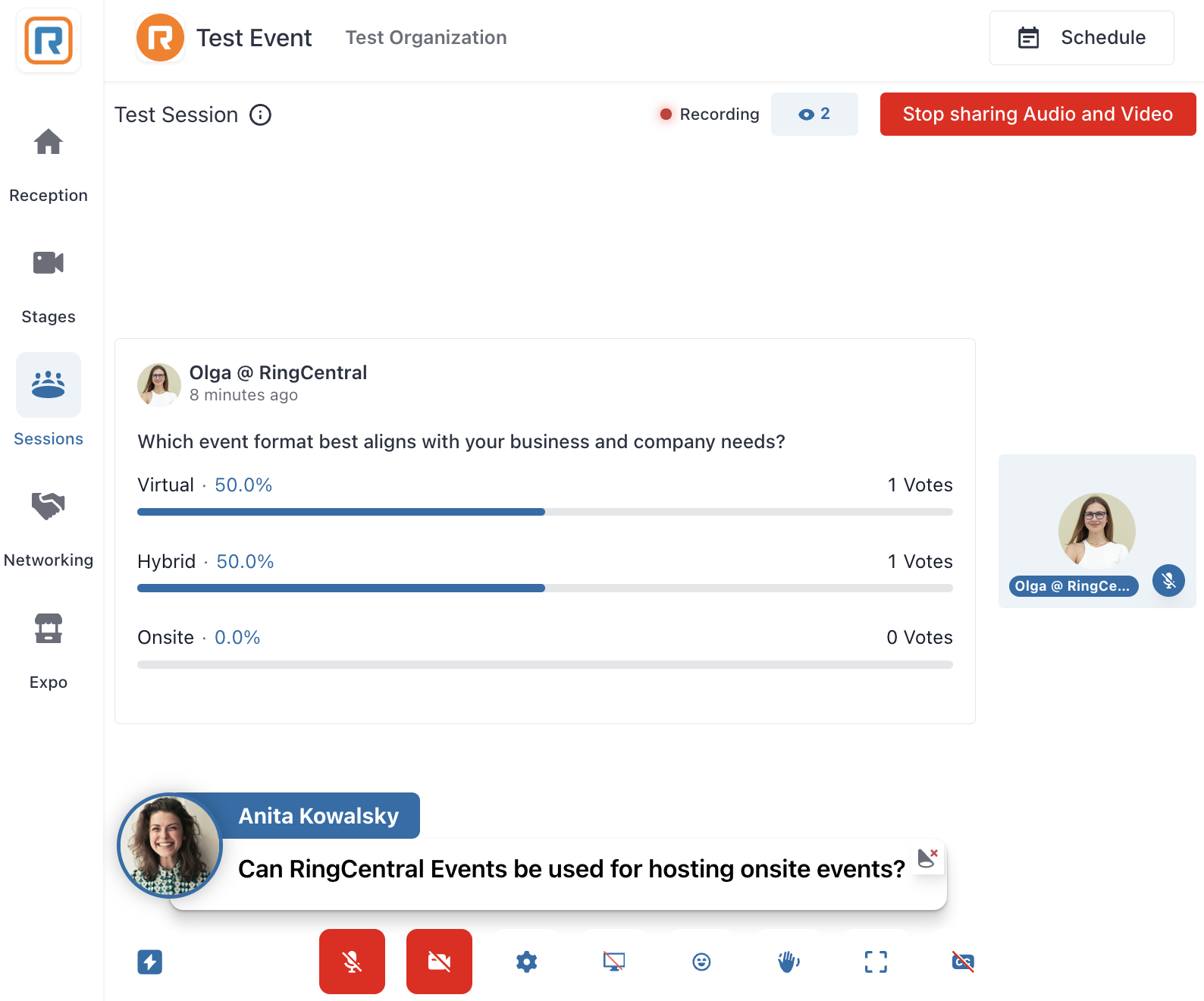1204x1001 pixels.
Task: Open the Schedule button
Action: [1081, 38]
